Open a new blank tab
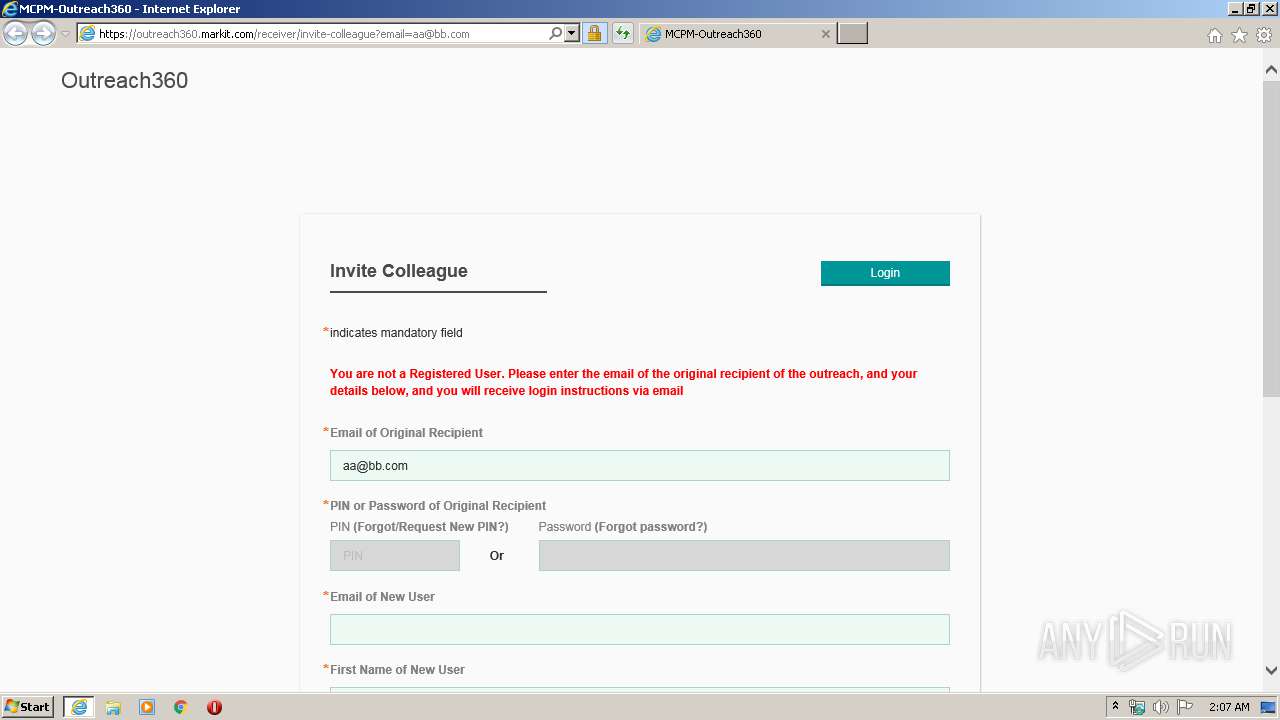This screenshot has width=1280, height=720. [x=852, y=34]
